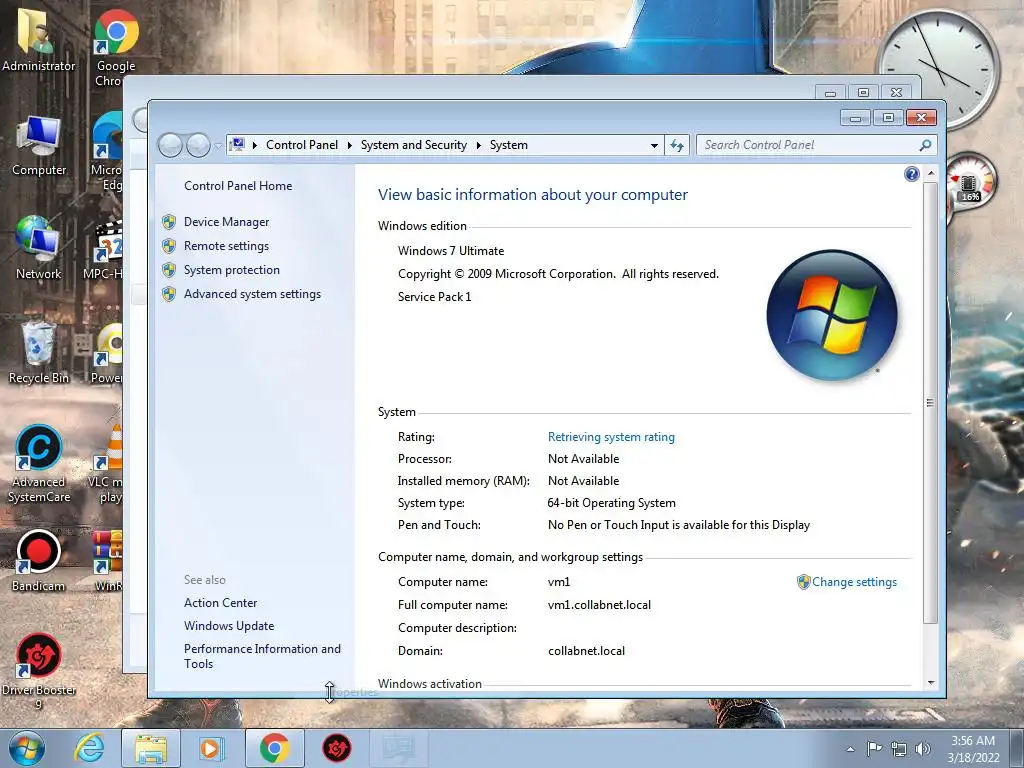The height and width of the screenshot is (768, 1024).
Task: Click the search magnifier icon
Action: (x=925, y=145)
